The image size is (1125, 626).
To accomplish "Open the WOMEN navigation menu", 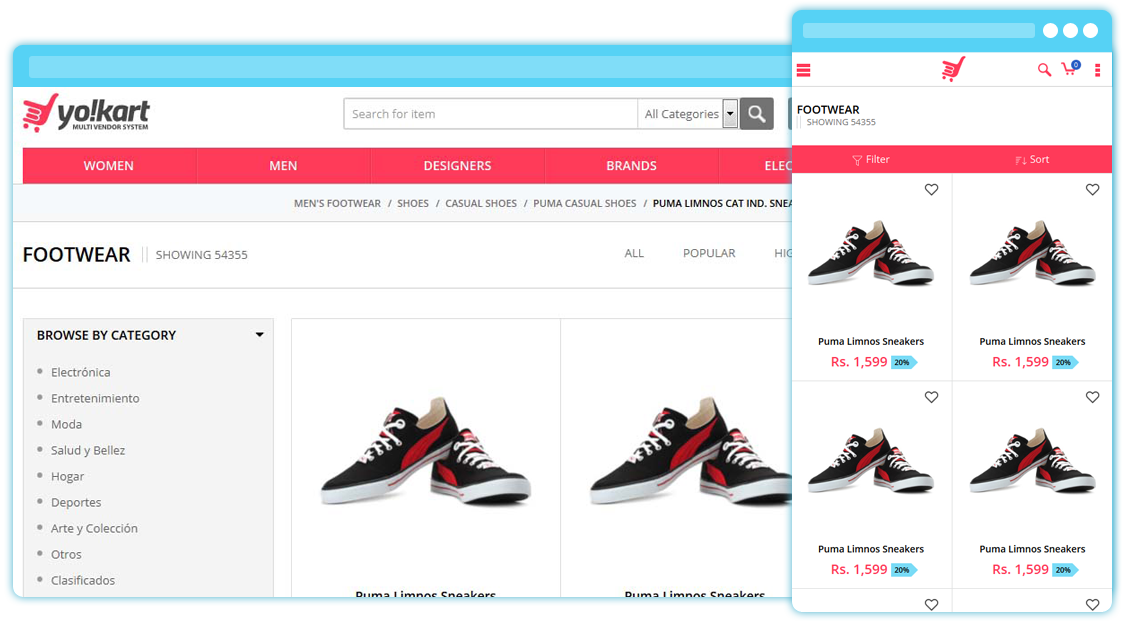I will coord(108,165).
